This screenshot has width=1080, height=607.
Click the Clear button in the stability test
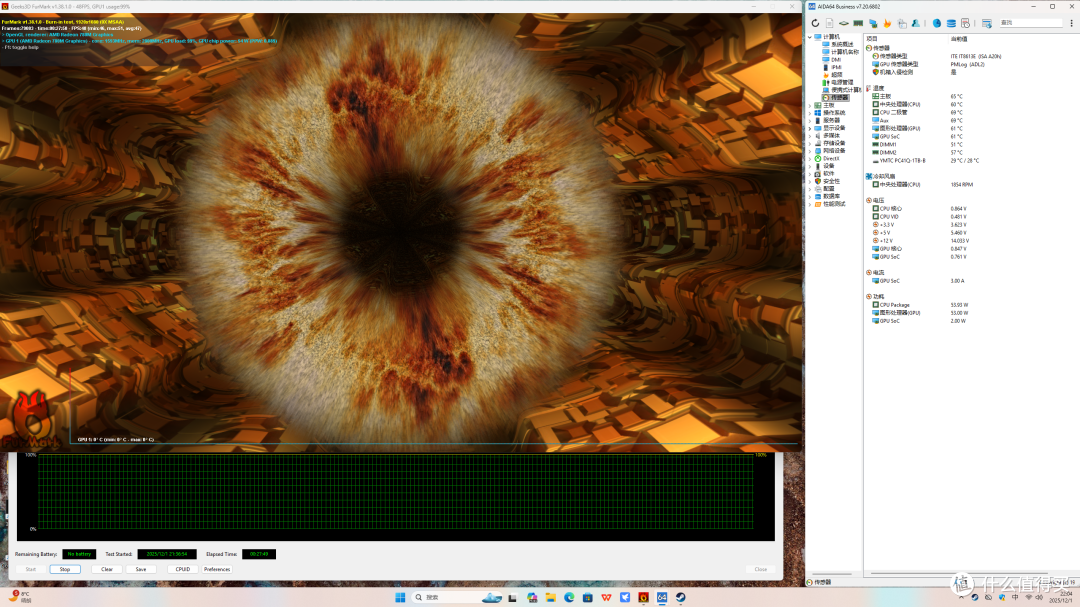click(x=107, y=569)
